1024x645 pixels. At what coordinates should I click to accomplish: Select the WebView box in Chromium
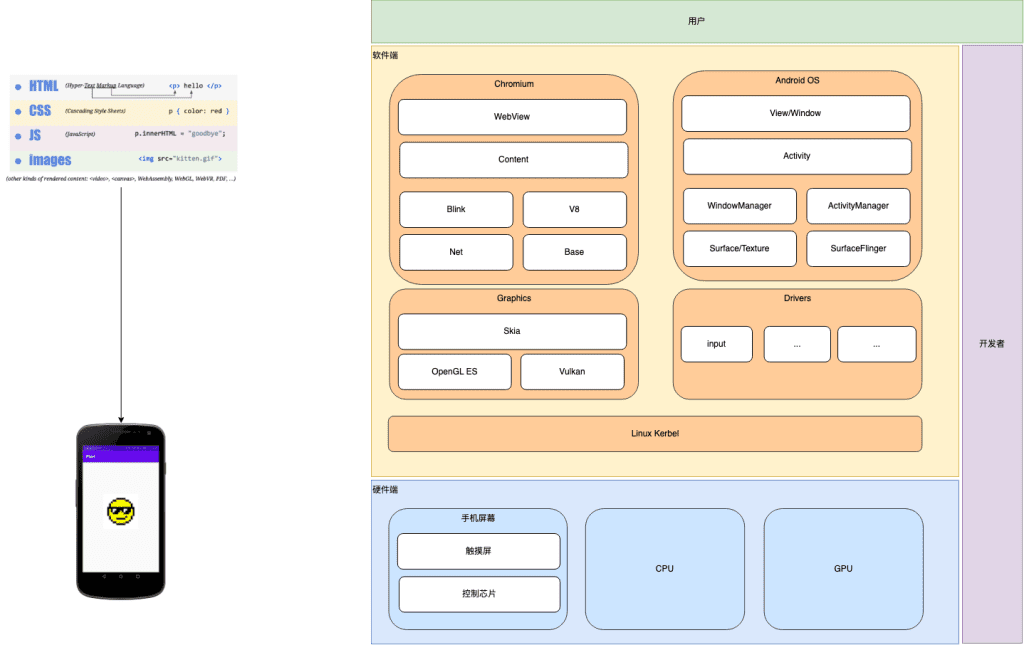click(x=512, y=117)
